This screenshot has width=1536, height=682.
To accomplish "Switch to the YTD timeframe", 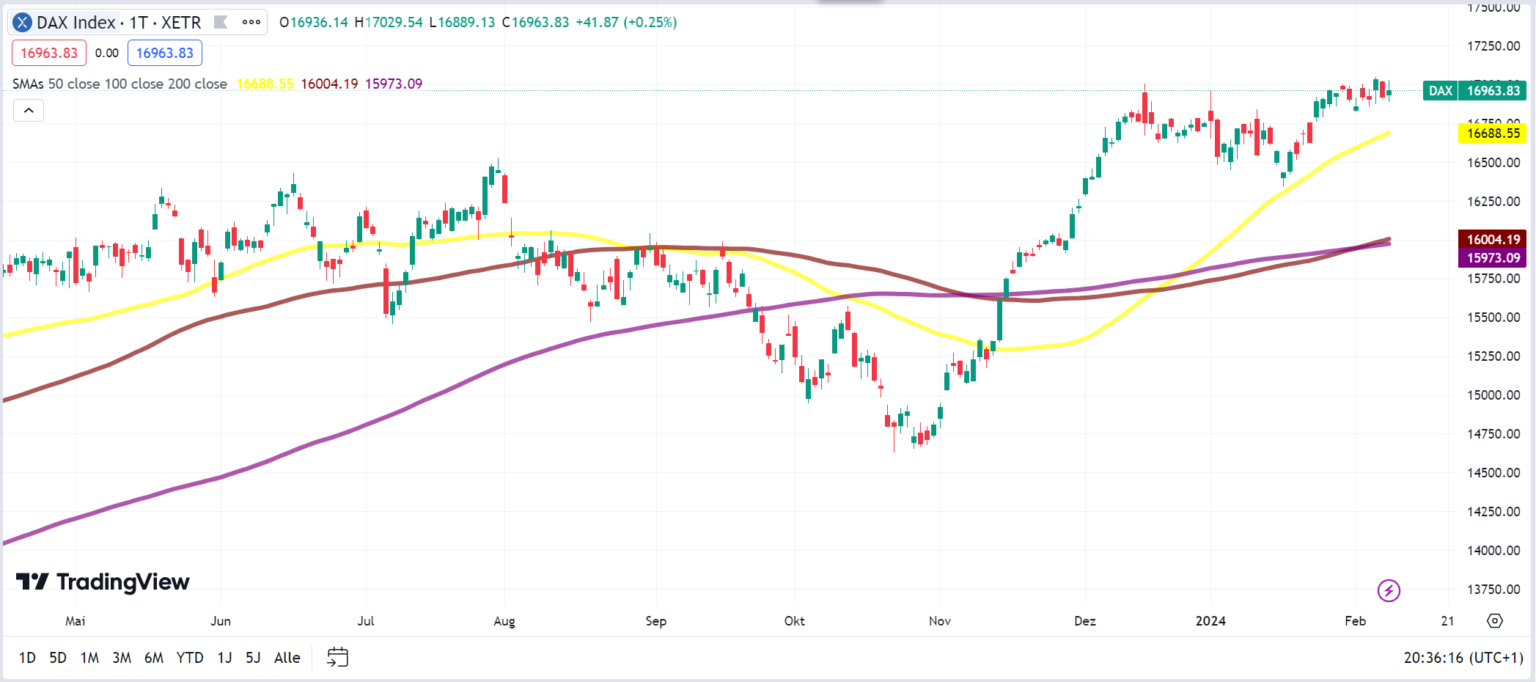I will (x=189, y=657).
